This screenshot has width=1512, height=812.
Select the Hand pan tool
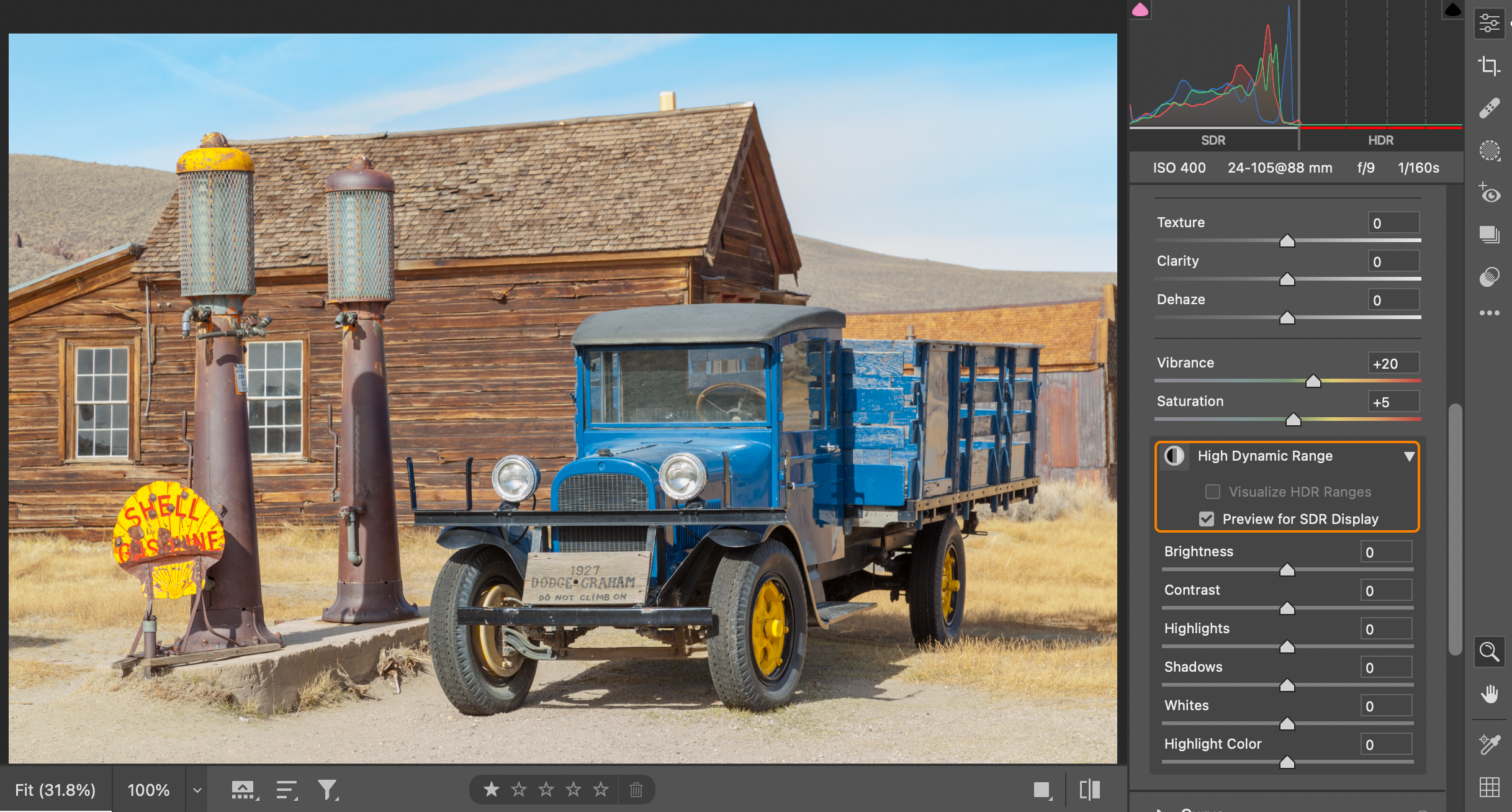[x=1489, y=694]
